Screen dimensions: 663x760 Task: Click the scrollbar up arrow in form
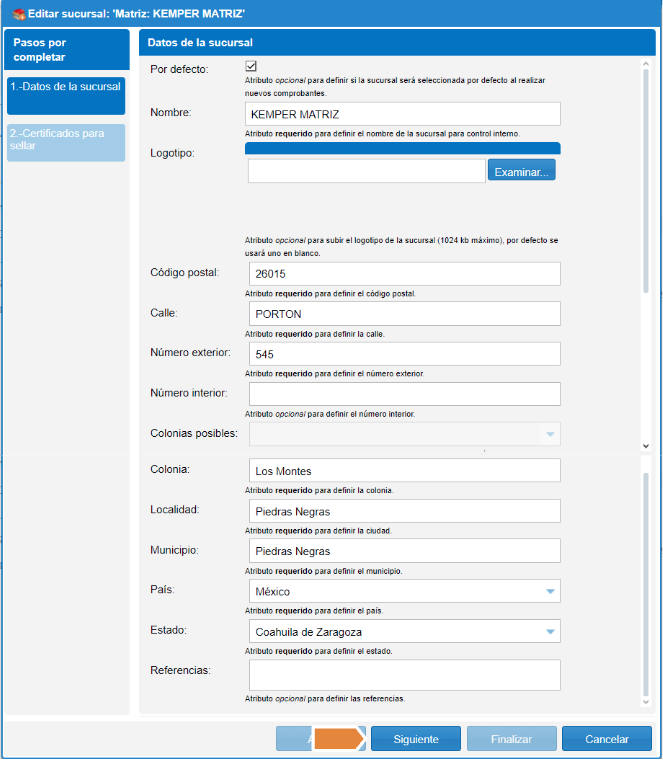coord(645,62)
